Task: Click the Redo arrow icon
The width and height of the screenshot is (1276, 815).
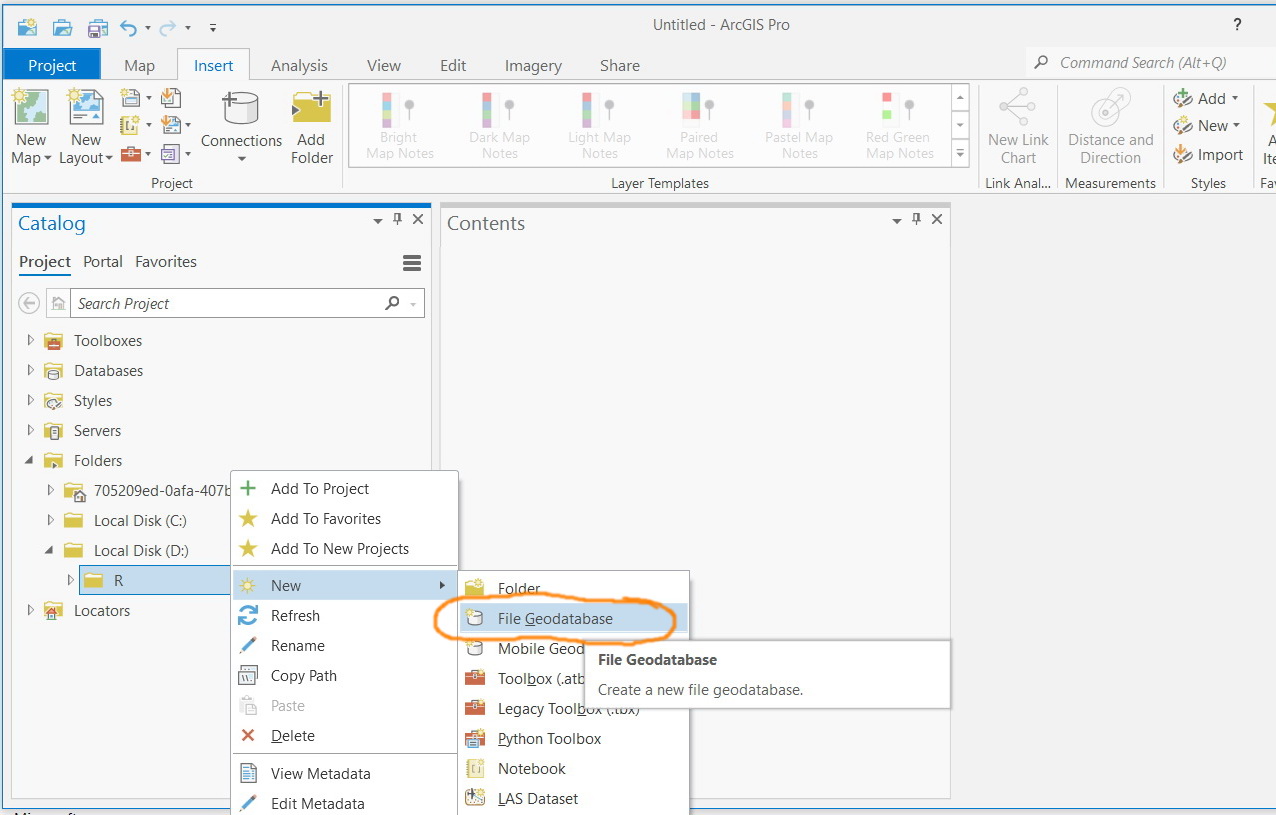Action: [168, 27]
